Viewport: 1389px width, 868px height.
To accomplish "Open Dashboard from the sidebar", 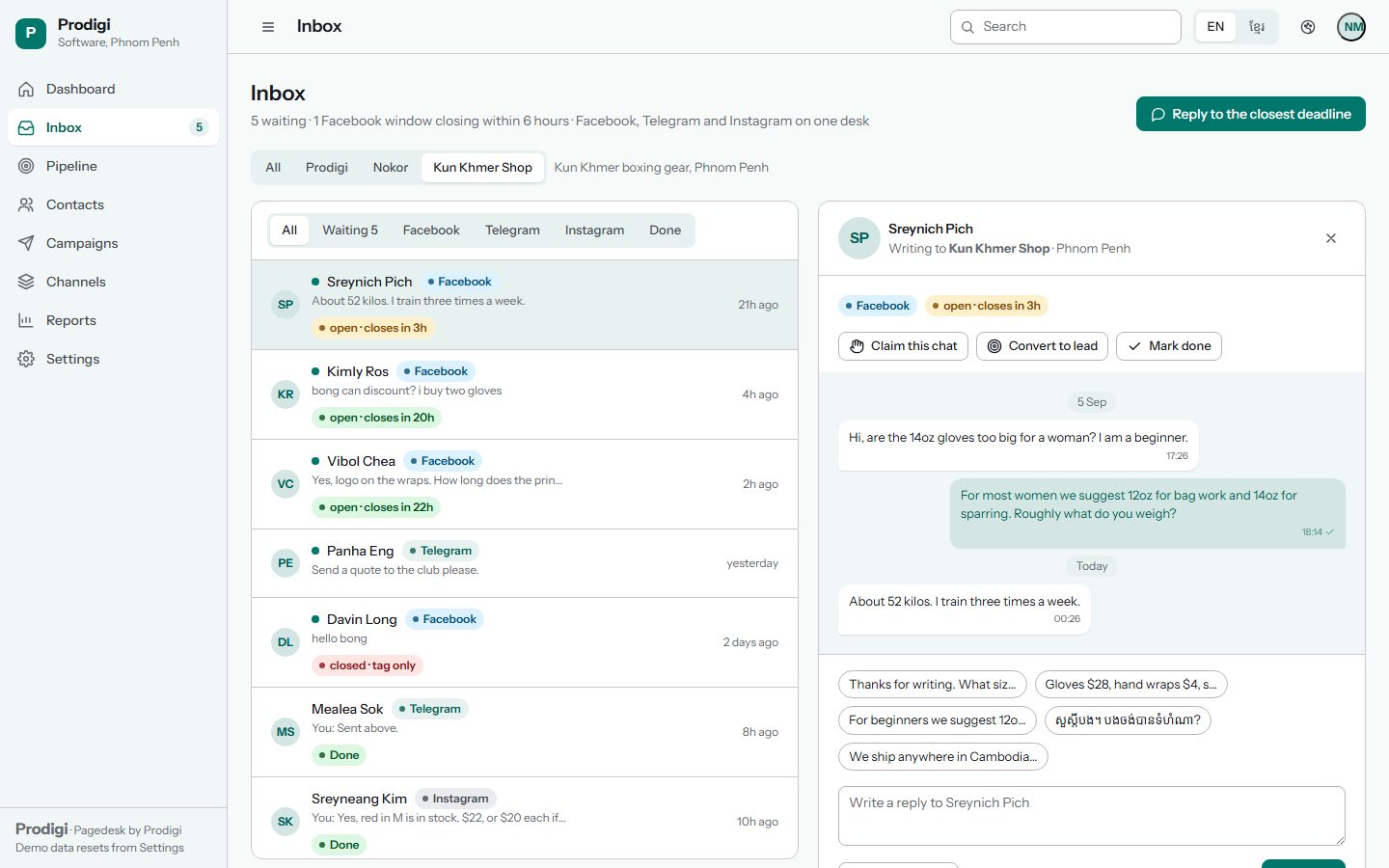I will tap(113, 89).
